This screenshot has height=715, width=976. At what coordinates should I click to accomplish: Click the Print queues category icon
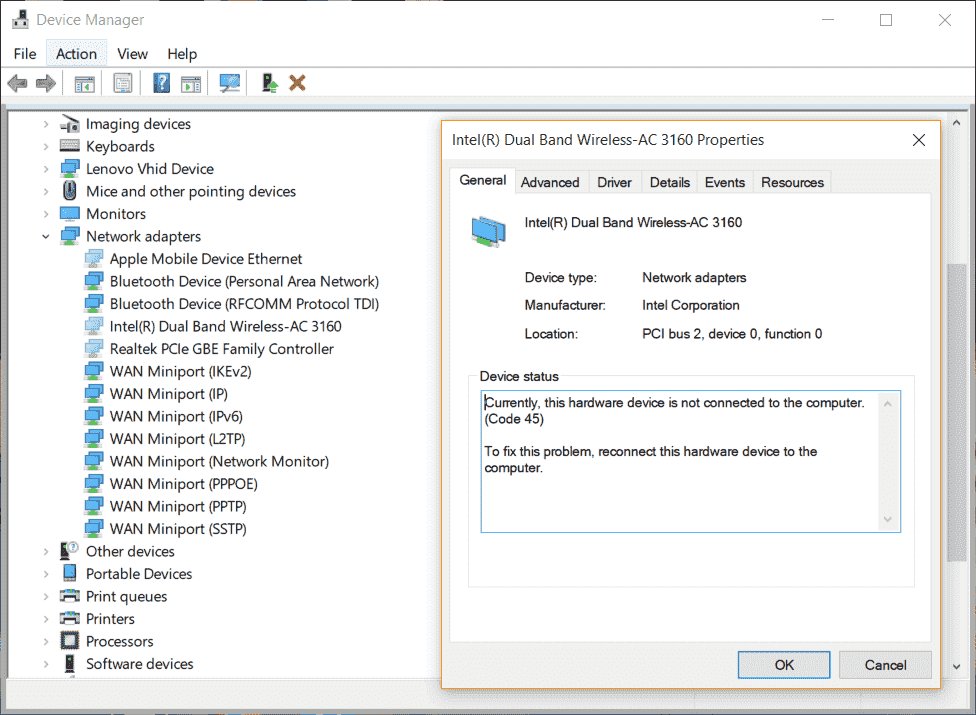pos(70,596)
